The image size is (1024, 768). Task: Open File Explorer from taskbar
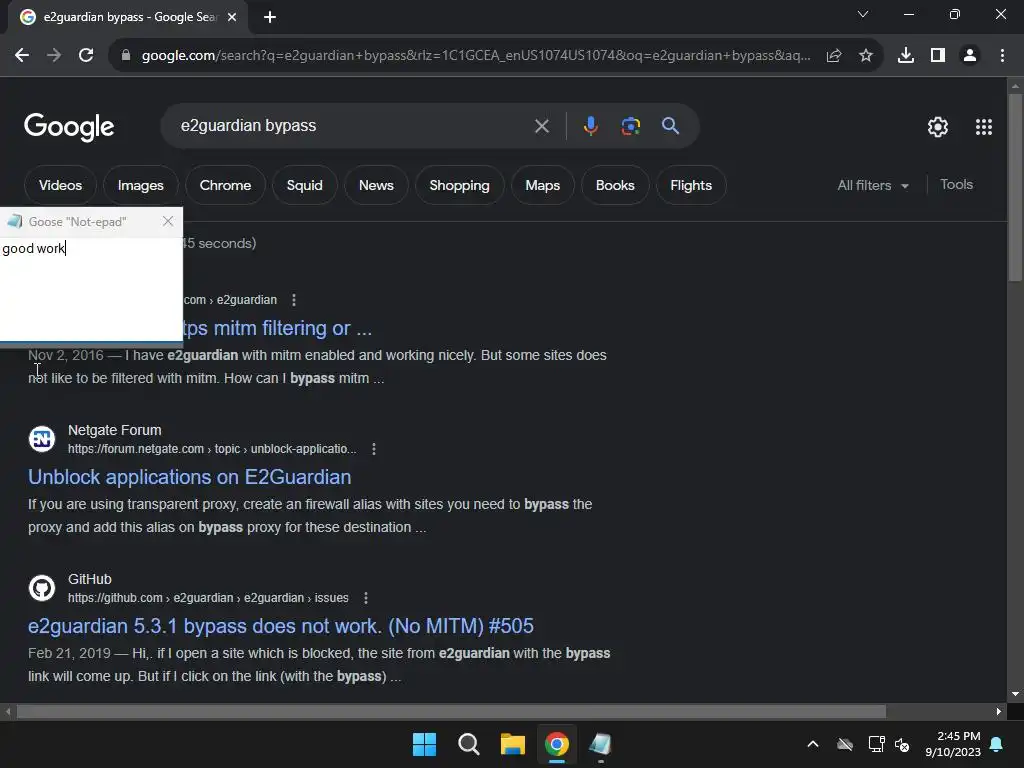pos(513,744)
